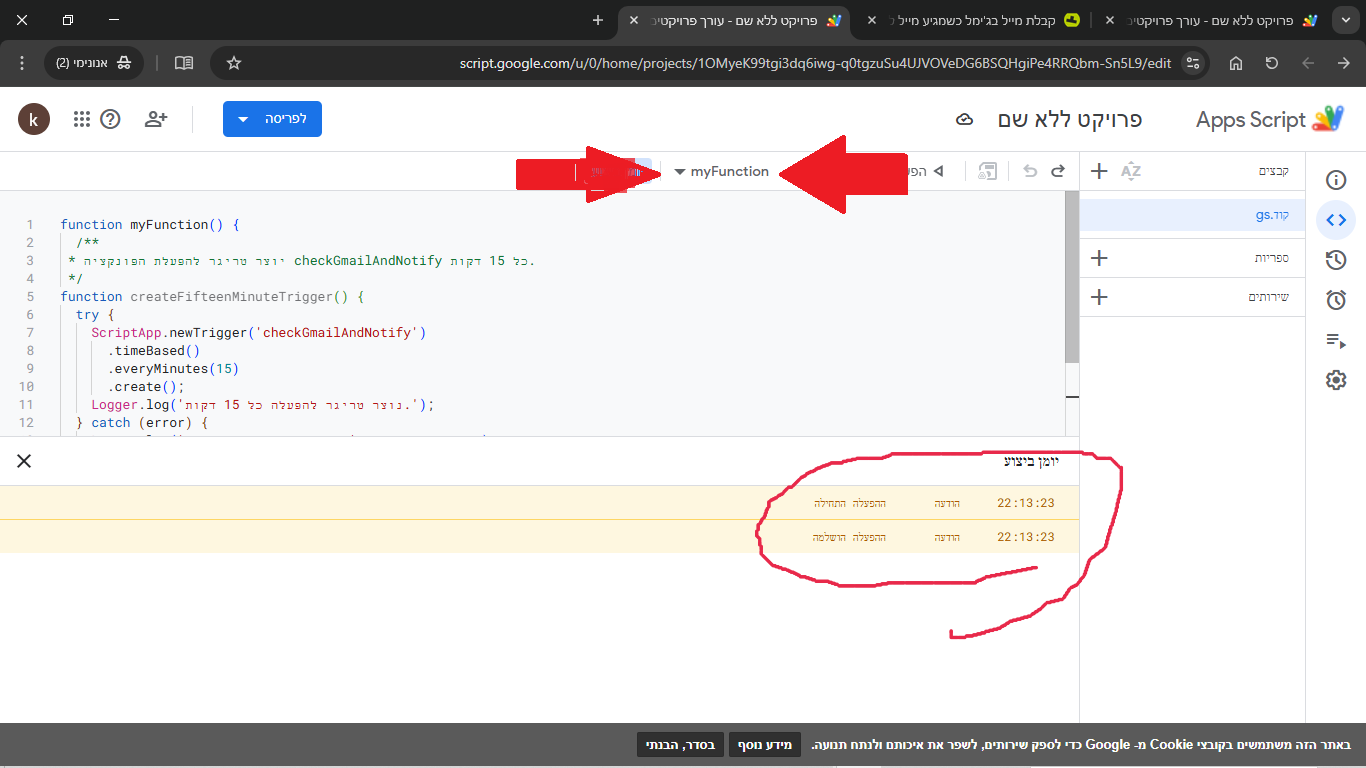Viewport: 1366px width, 768px height.
Task: Close the active פרויקט ללא שם tab
Action: (633, 20)
